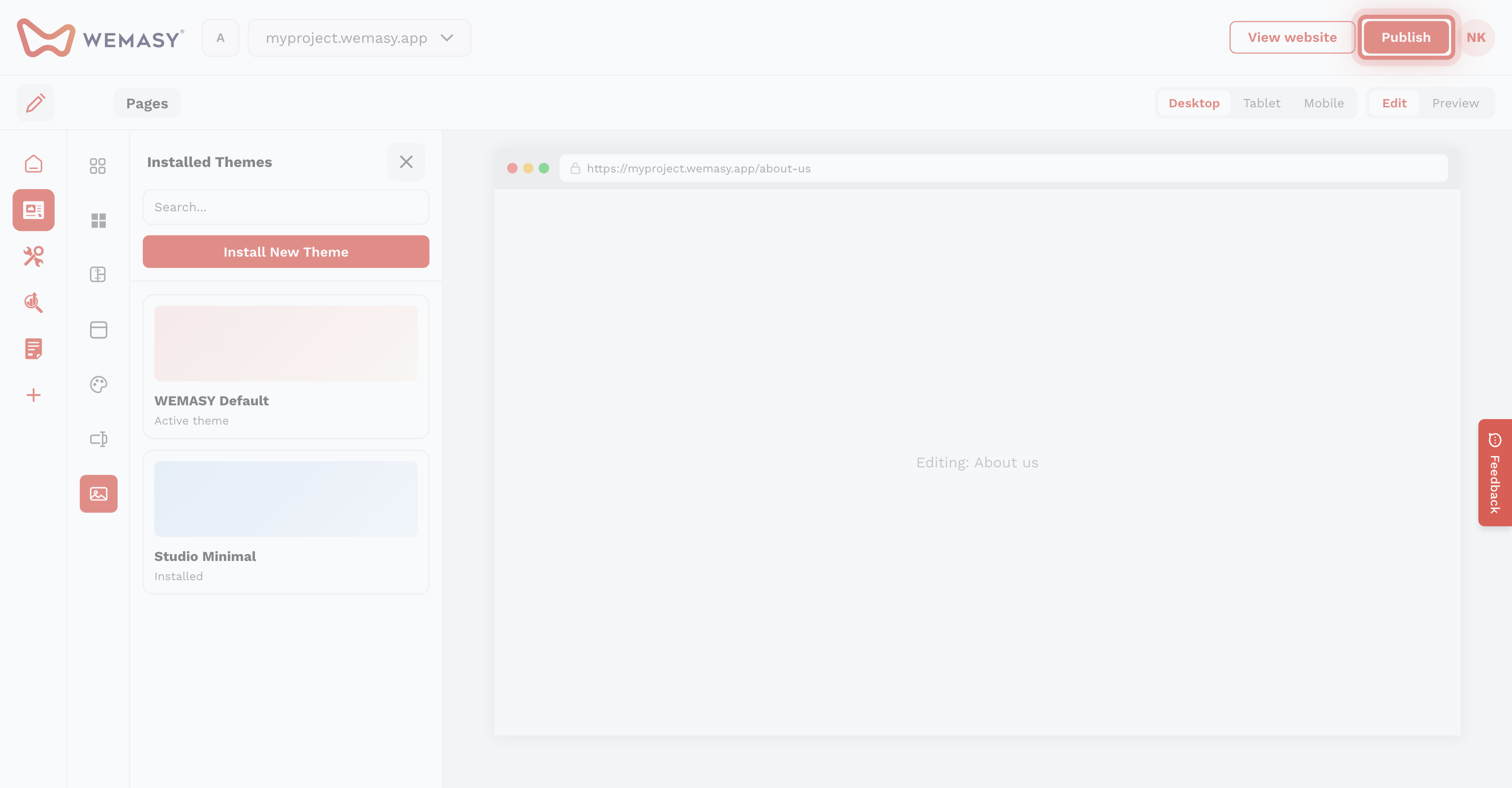This screenshot has width=1512, height=788.
Task: Select the Studio Minimal theme thumbnail
Action: click(286, 499)
